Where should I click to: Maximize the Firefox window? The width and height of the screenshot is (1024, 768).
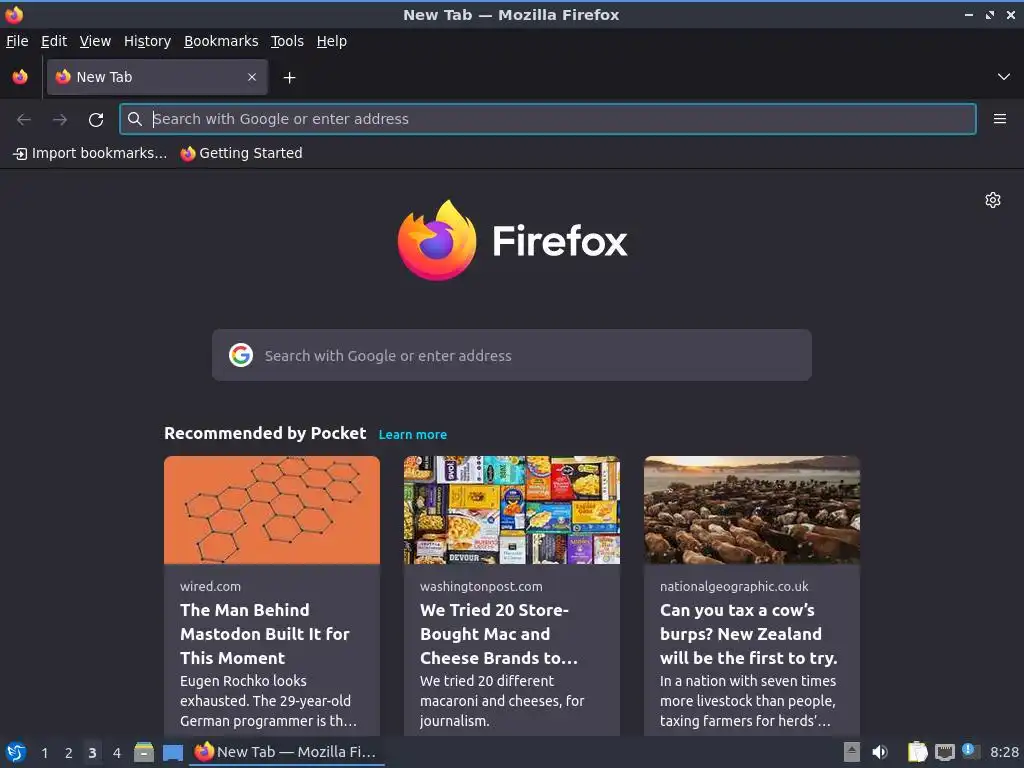click(990, 14)
